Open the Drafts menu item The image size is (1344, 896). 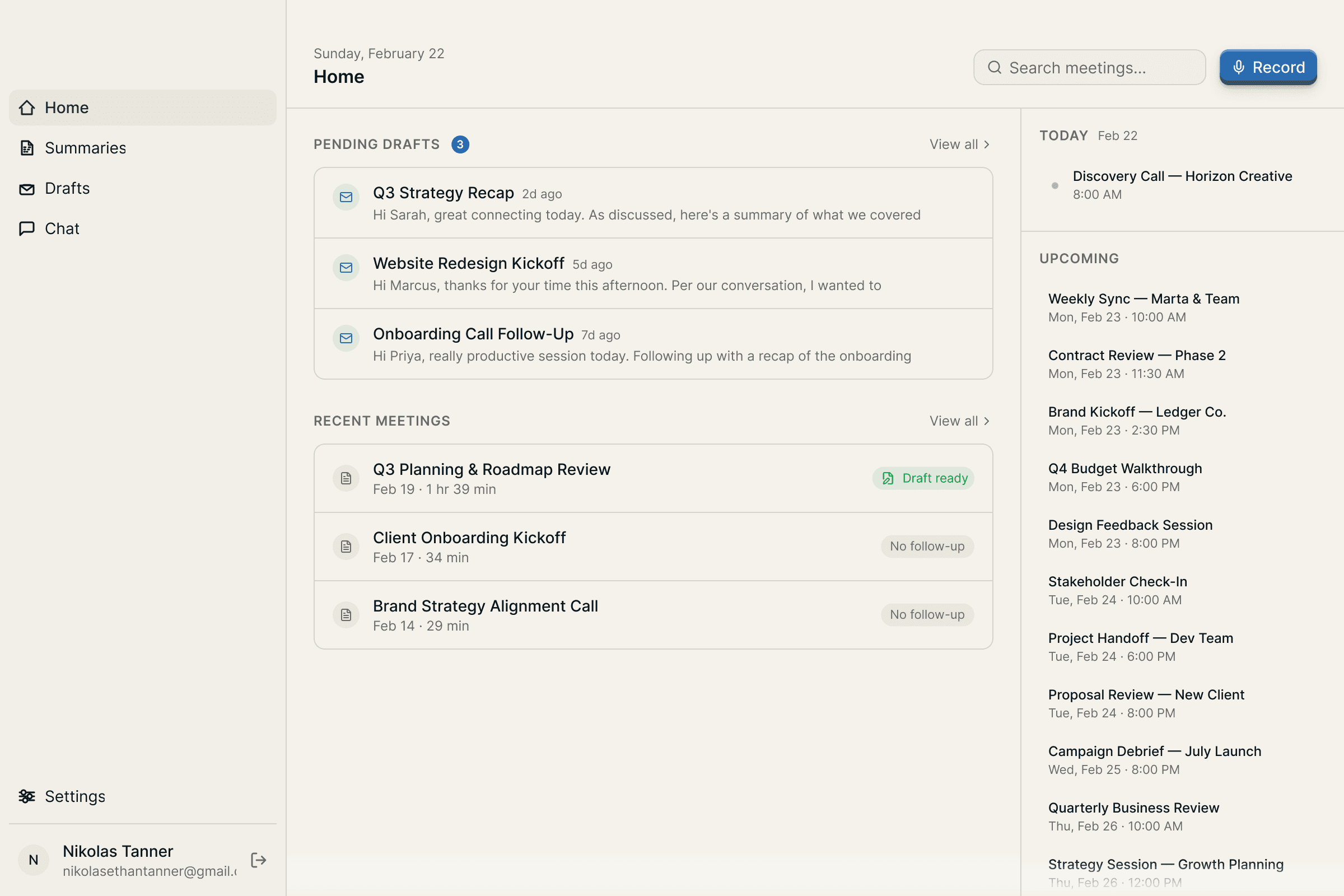click(x=67, y=189)
